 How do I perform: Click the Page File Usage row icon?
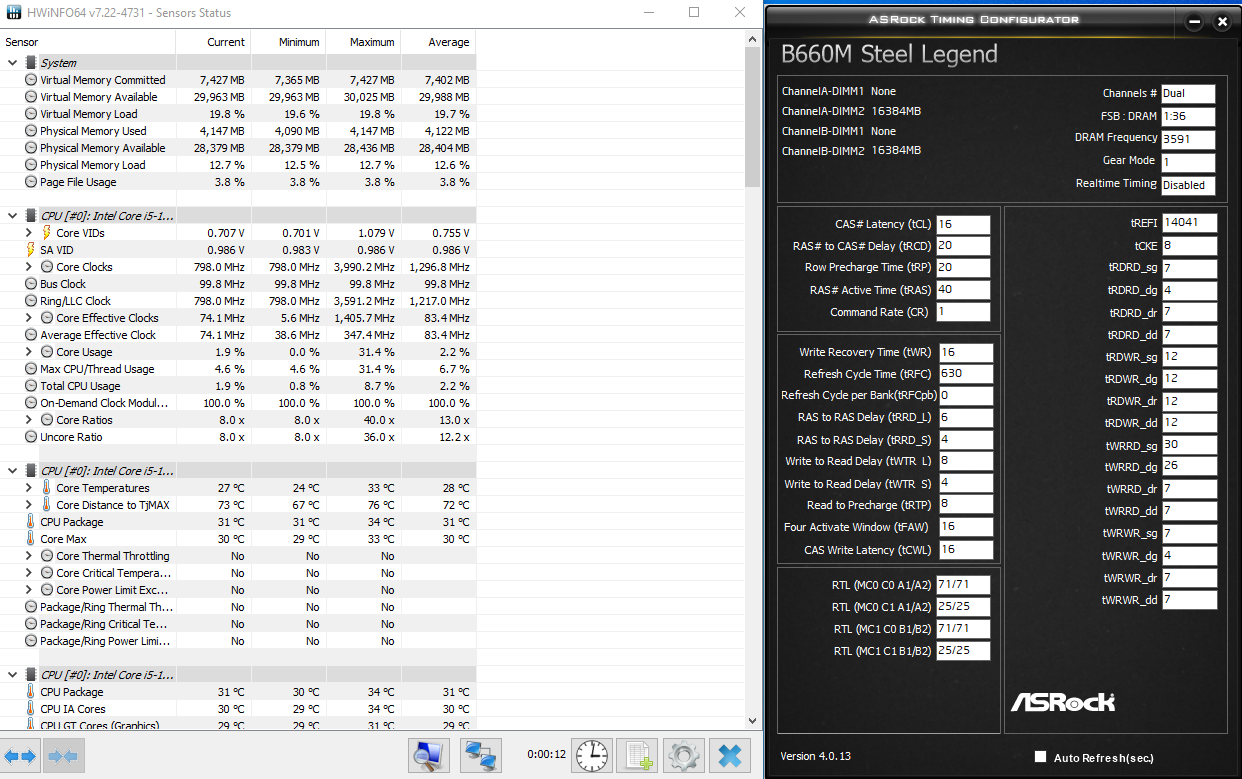click(x=31, y=182)
